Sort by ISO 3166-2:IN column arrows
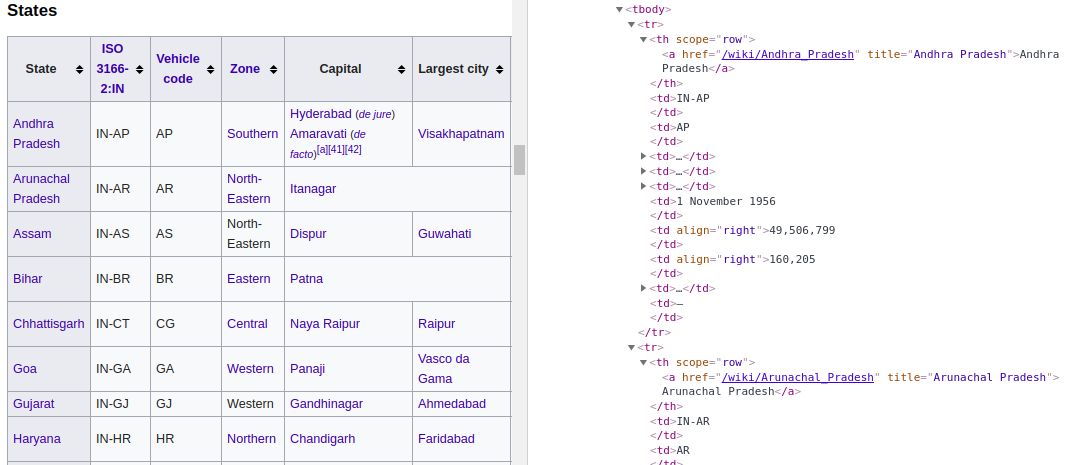 140,69
